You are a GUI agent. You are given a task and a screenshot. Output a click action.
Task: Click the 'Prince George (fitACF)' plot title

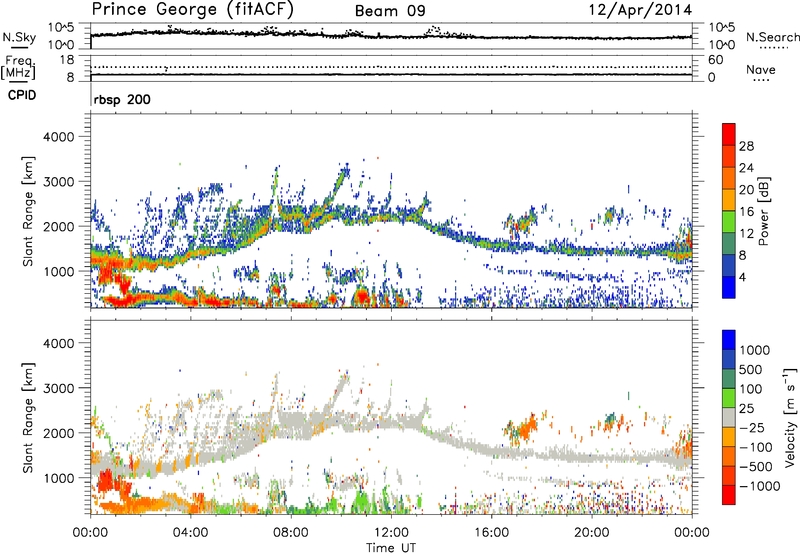(192, 10)
